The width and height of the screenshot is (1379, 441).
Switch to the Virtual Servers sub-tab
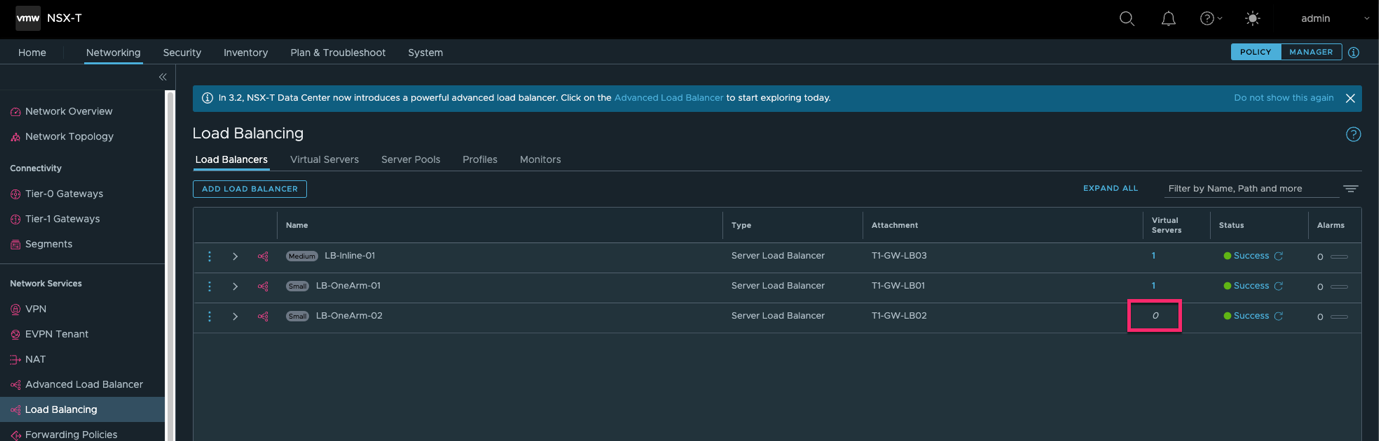[324, 159]
